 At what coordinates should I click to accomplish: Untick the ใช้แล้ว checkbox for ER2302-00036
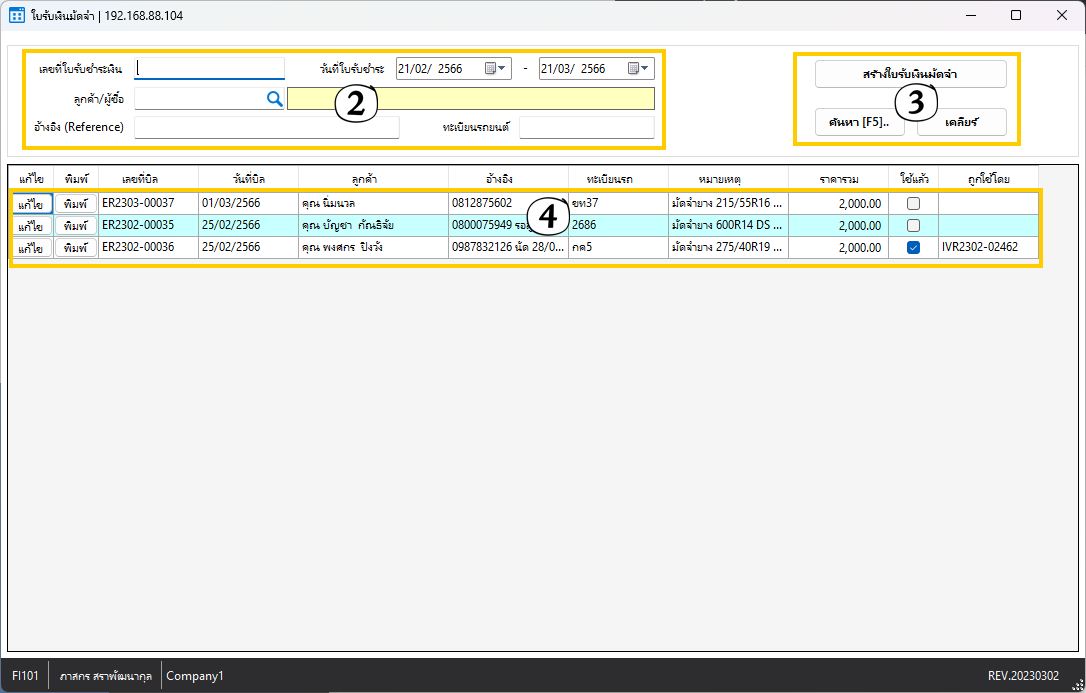[x=913, y=247]
